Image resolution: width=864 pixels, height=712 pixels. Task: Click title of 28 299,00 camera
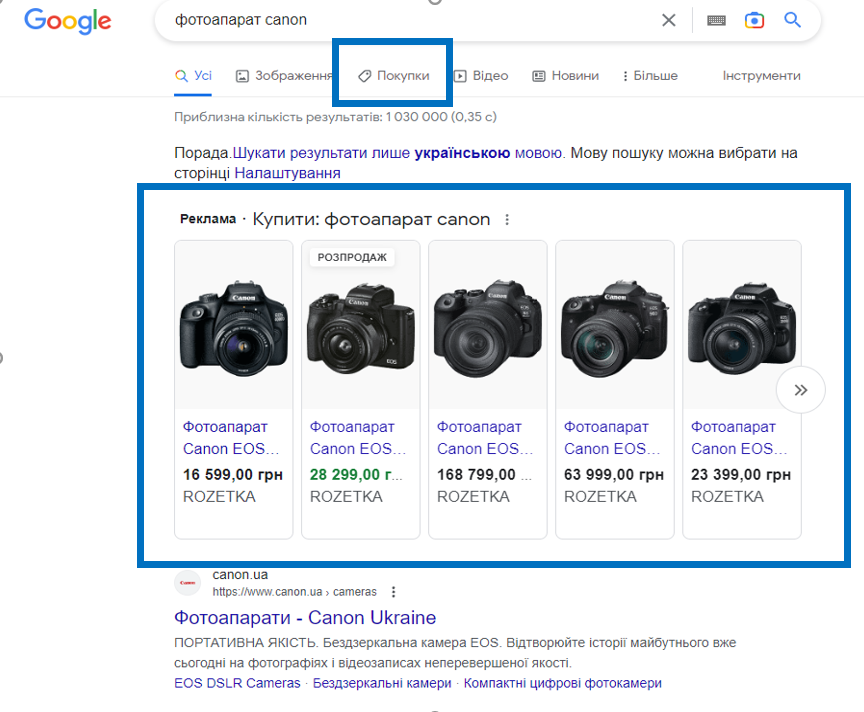pos(358,438)
